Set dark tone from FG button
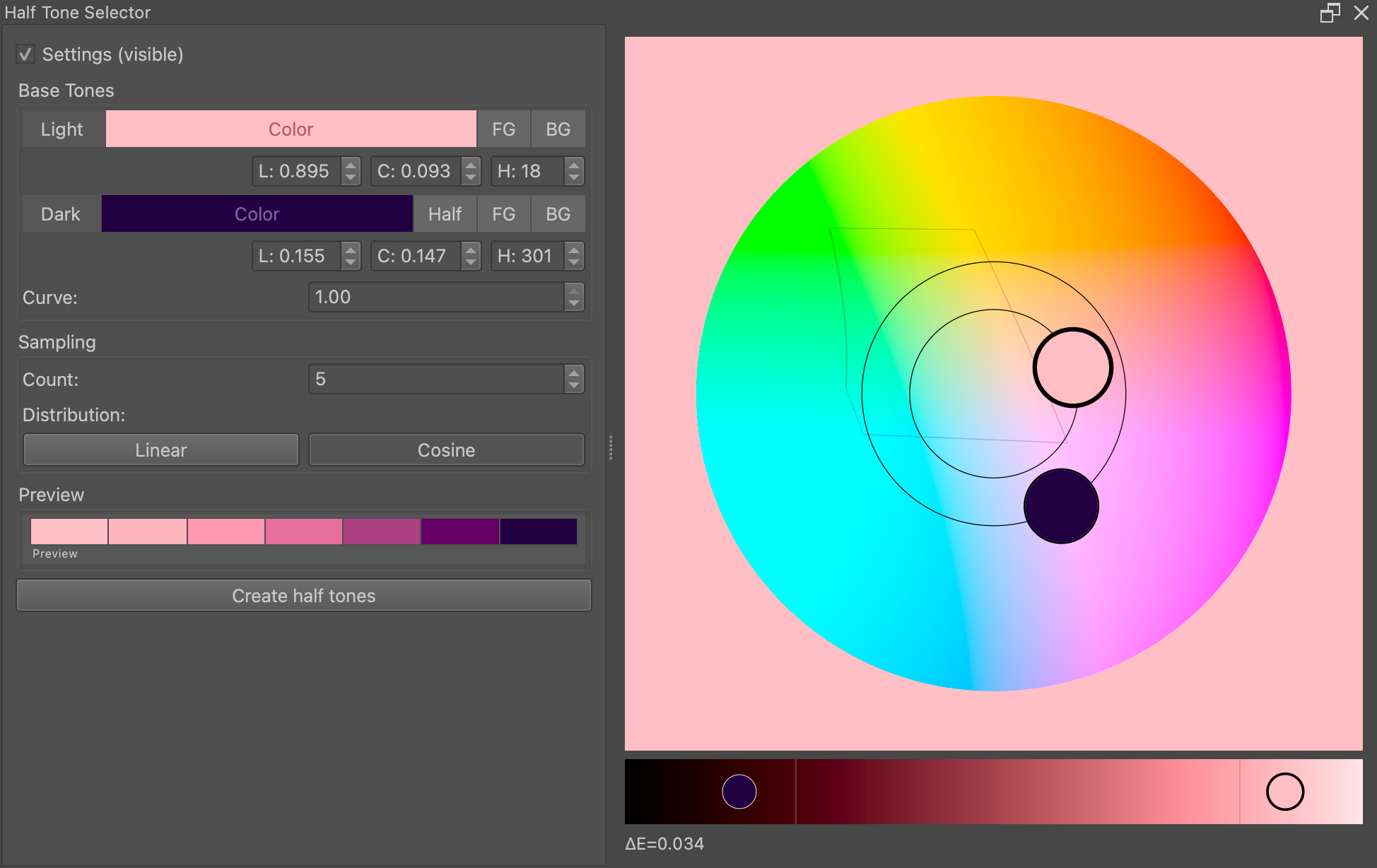The image size is (1377, 868). [x=503, y=213]
